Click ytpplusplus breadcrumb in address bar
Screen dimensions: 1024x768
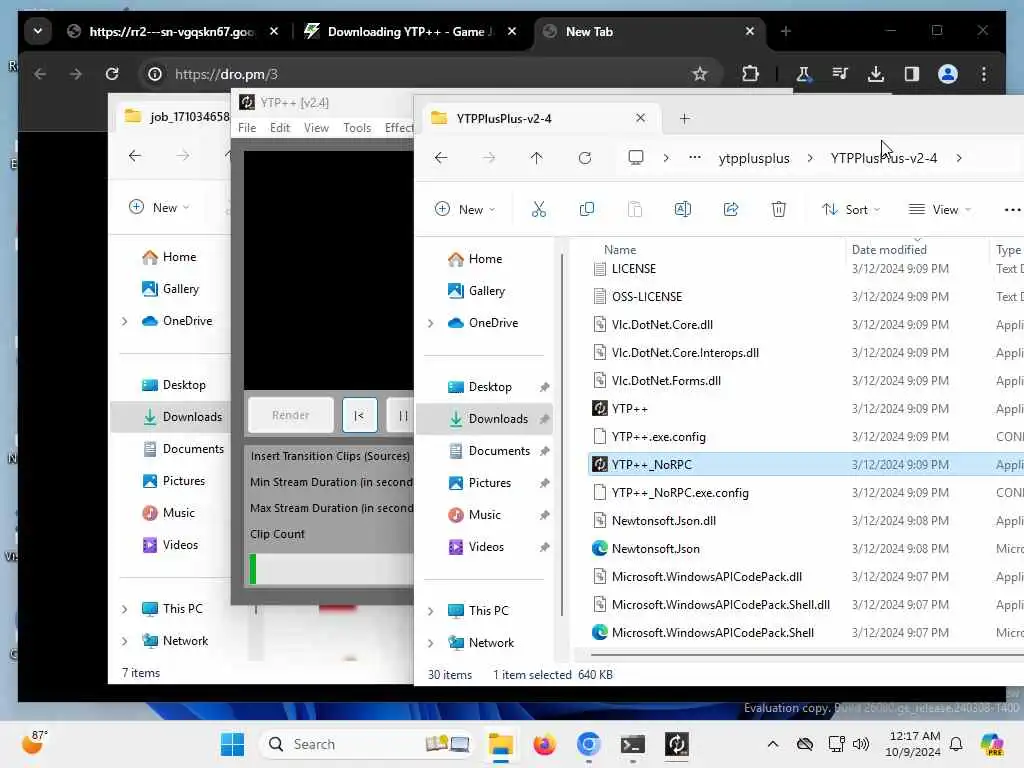[x=754, y=158]
